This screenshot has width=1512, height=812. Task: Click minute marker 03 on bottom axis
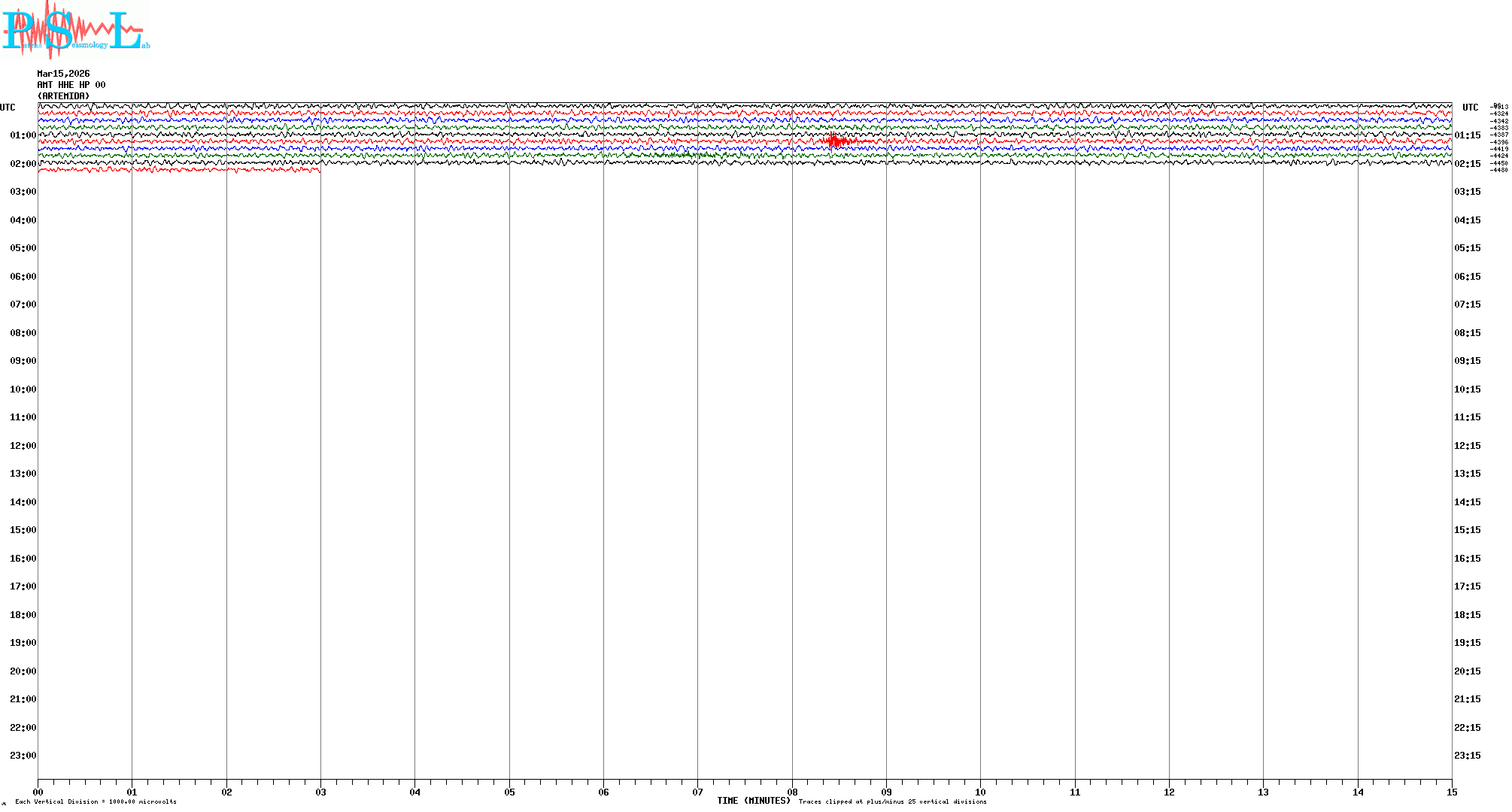click(x=320, y=792)
